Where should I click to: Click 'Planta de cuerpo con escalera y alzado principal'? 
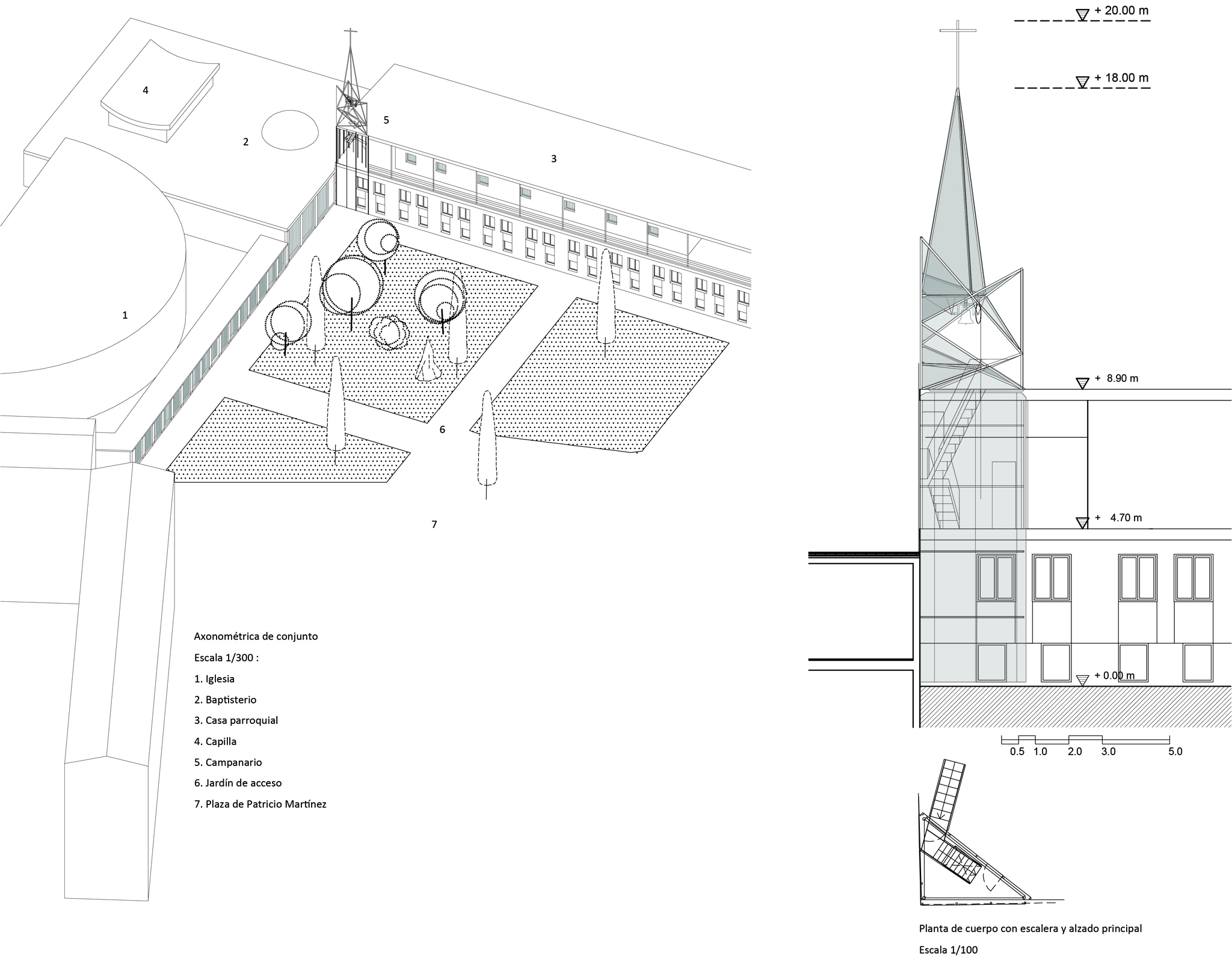[1030, 928]
